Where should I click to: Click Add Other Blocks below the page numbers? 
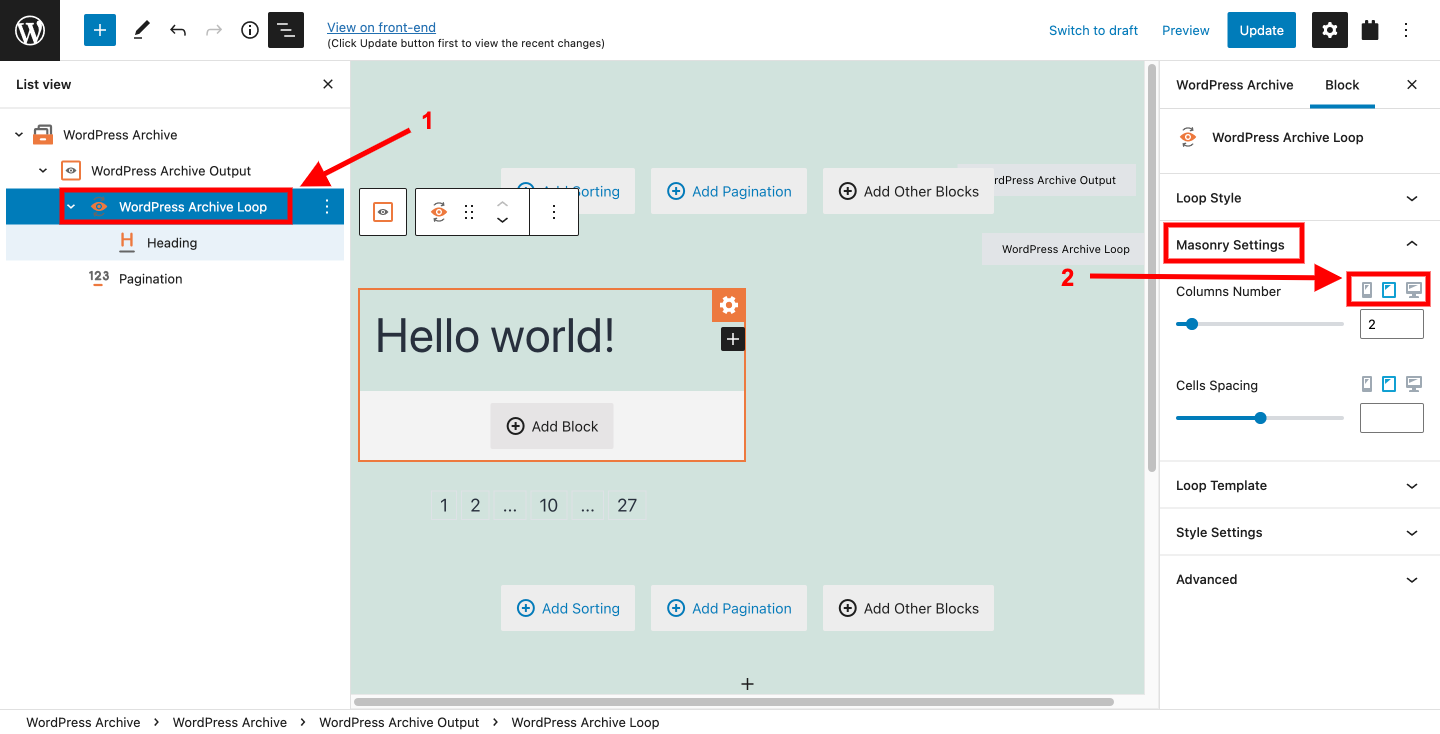point(908,608)
